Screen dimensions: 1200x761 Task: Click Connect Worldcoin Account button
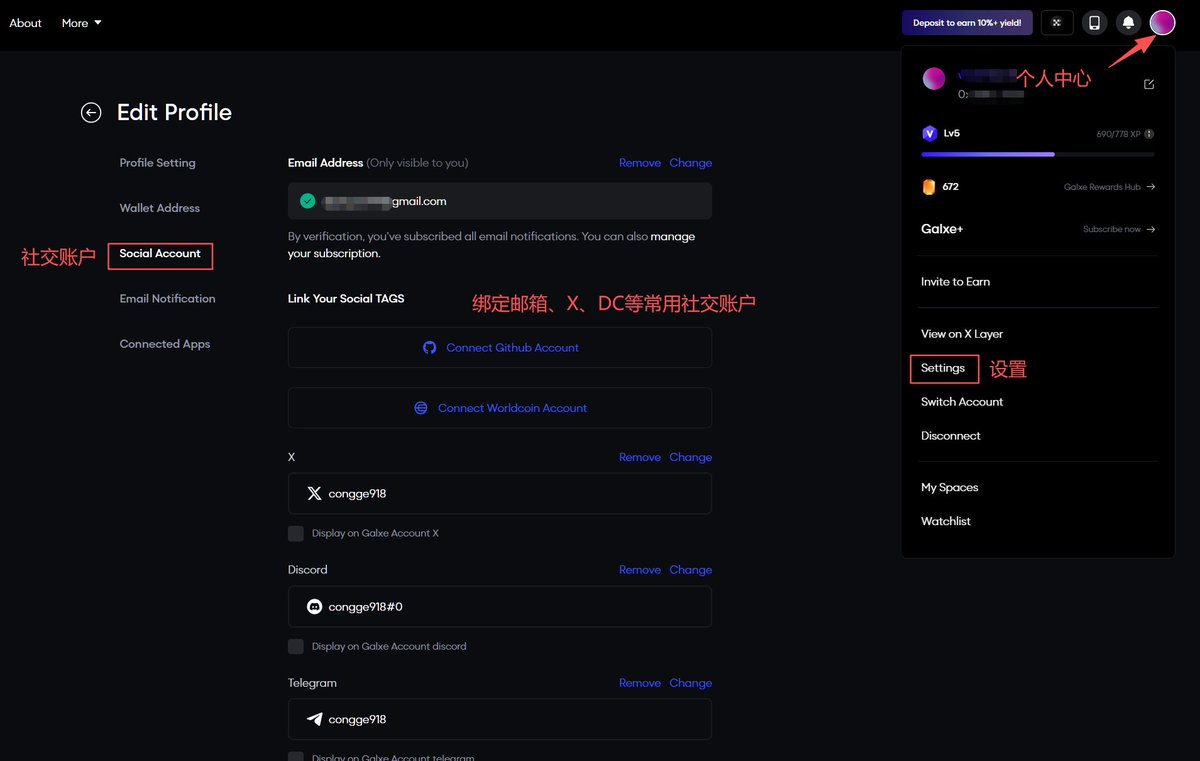tap(500, 408)
